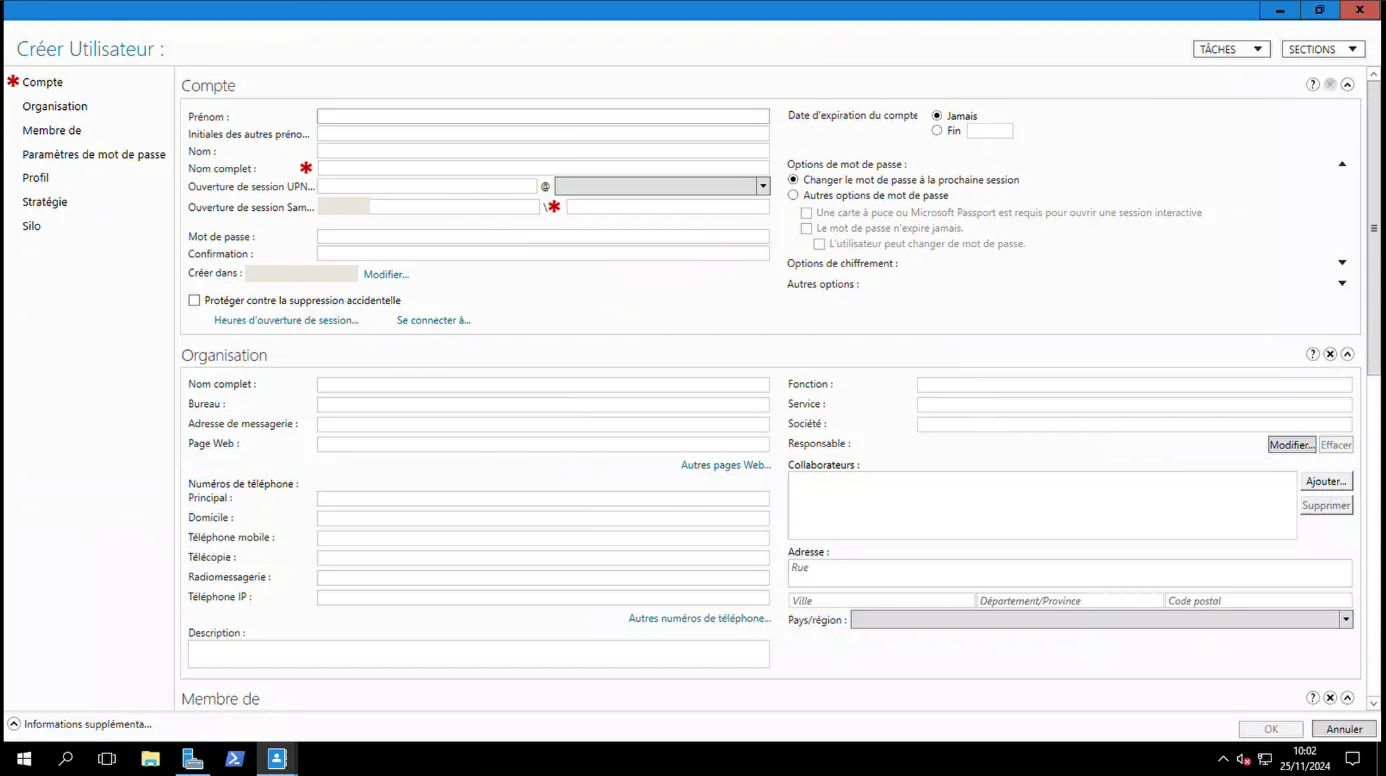Click Modifier button for Responsable
Viewport: 1386px width, 776px height.
tap(1292, 445)
